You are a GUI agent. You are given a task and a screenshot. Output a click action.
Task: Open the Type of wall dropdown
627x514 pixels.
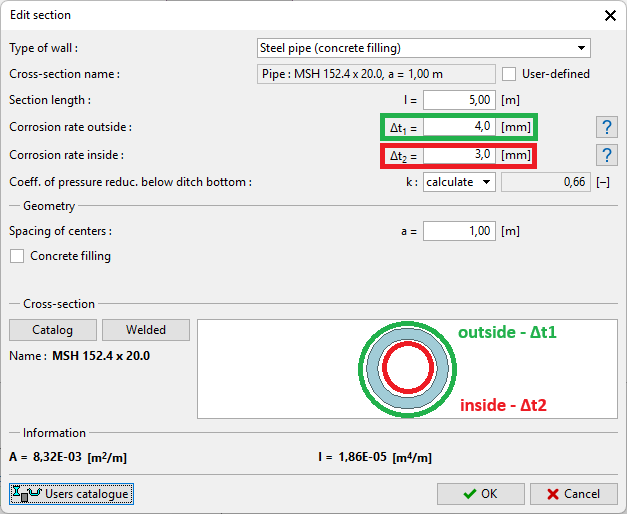pyautogui.click(x=423, y=48)
